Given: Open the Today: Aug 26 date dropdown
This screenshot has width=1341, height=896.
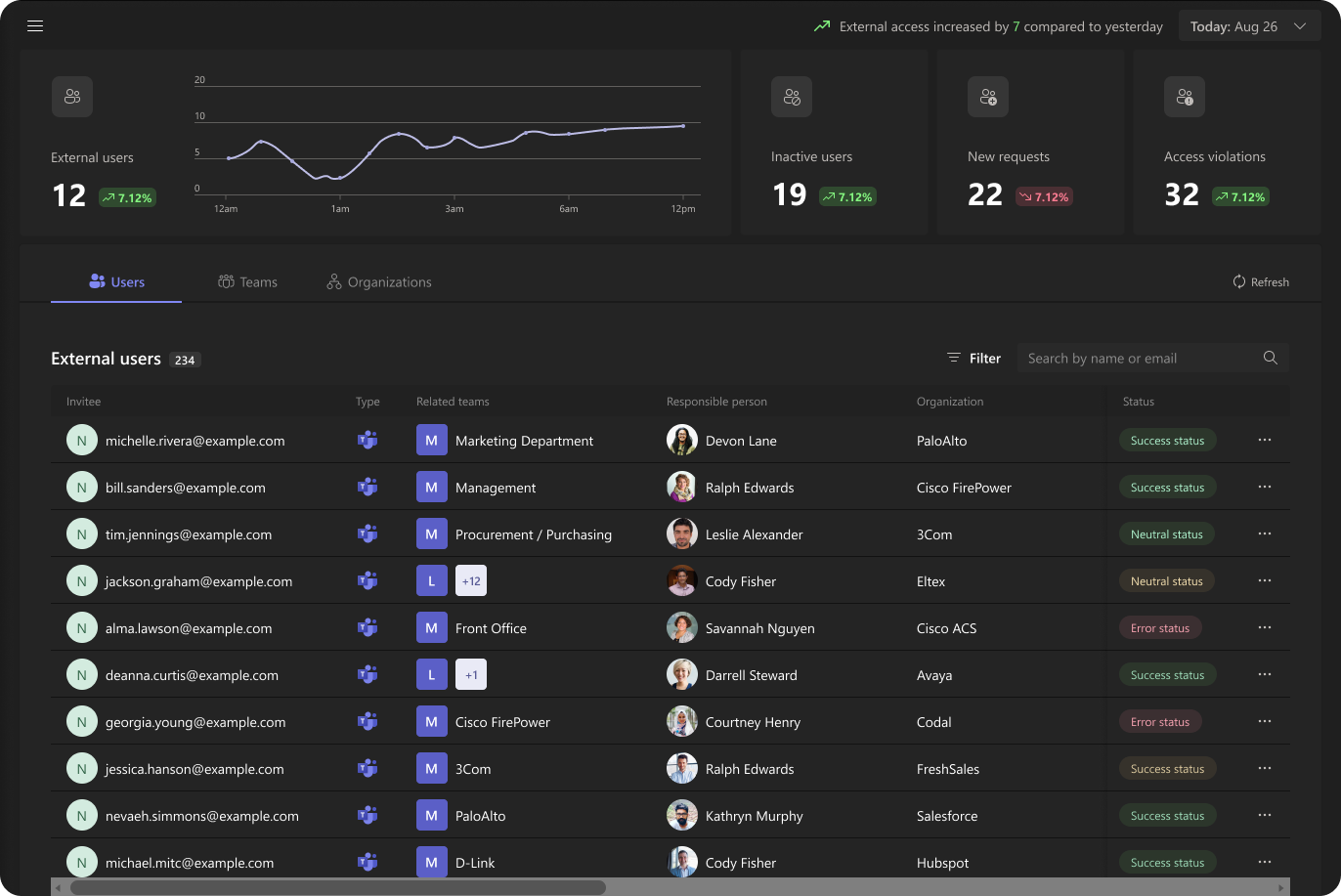Looking at the screenshot, I should pos(1248,26).
